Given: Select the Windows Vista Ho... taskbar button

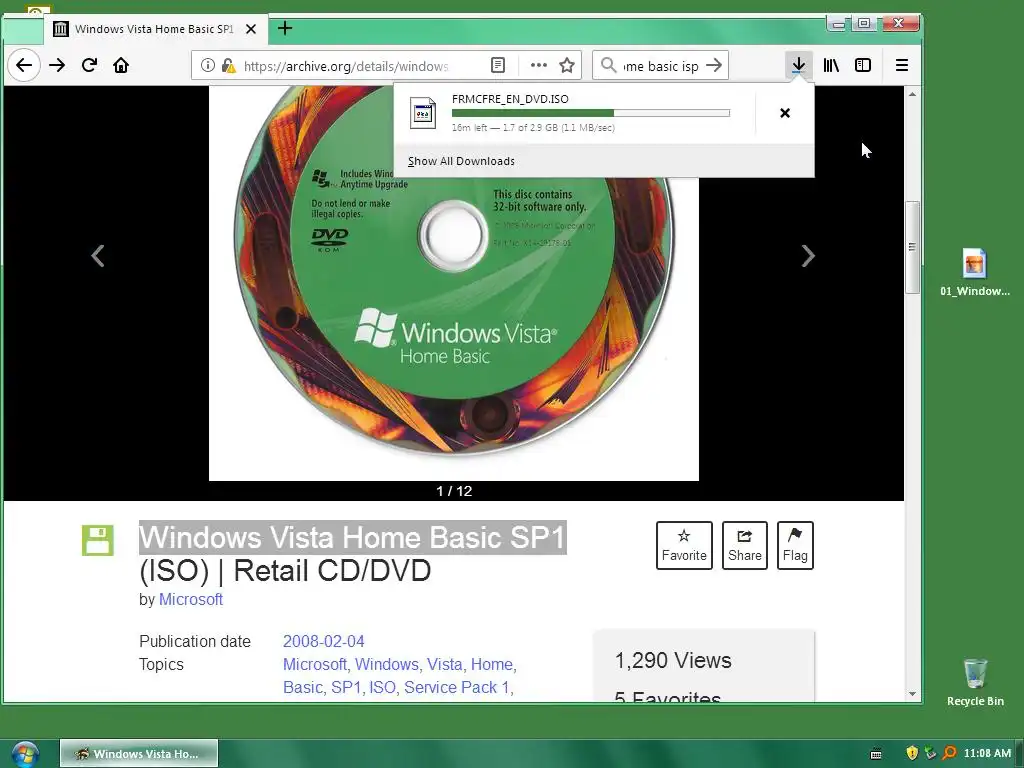Looking at the screenshot, I should (x=138, y=754).
